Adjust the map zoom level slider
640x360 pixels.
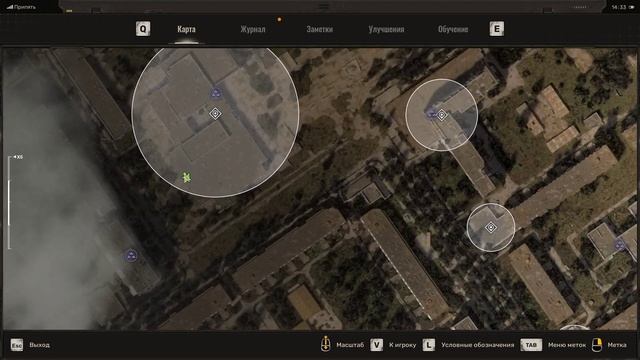pos(9,202)
